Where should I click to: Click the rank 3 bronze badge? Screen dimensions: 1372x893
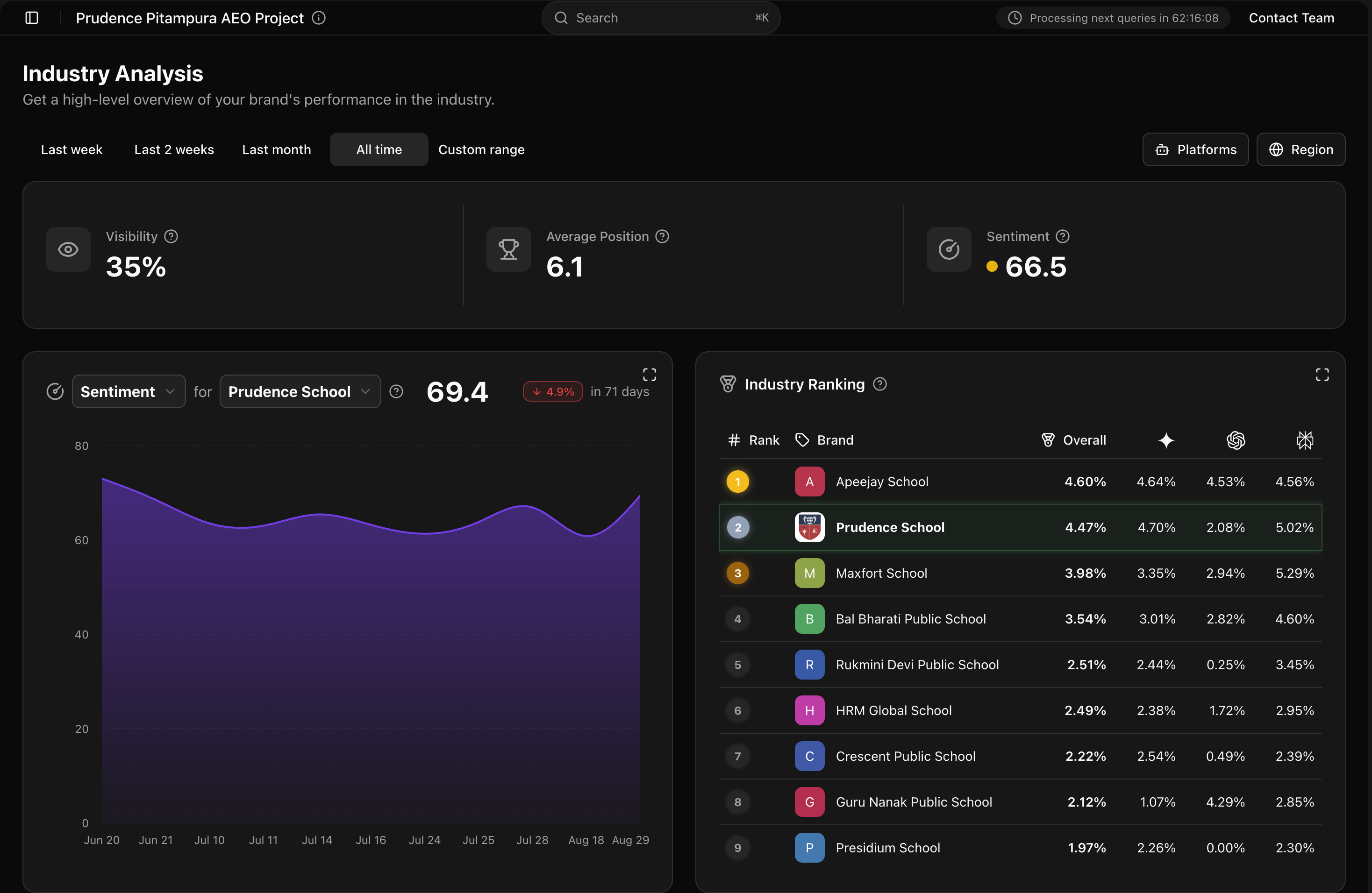click(738, 573)
